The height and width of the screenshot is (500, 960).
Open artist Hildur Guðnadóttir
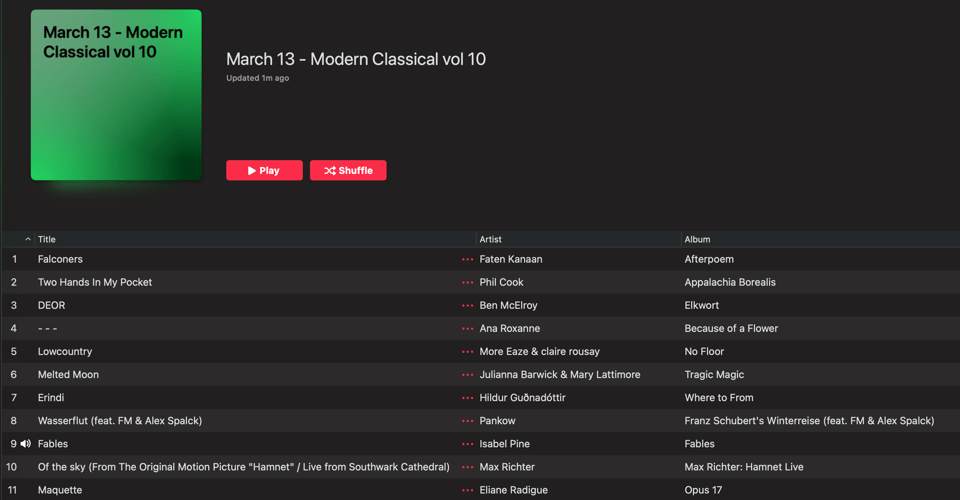[522, 398]
